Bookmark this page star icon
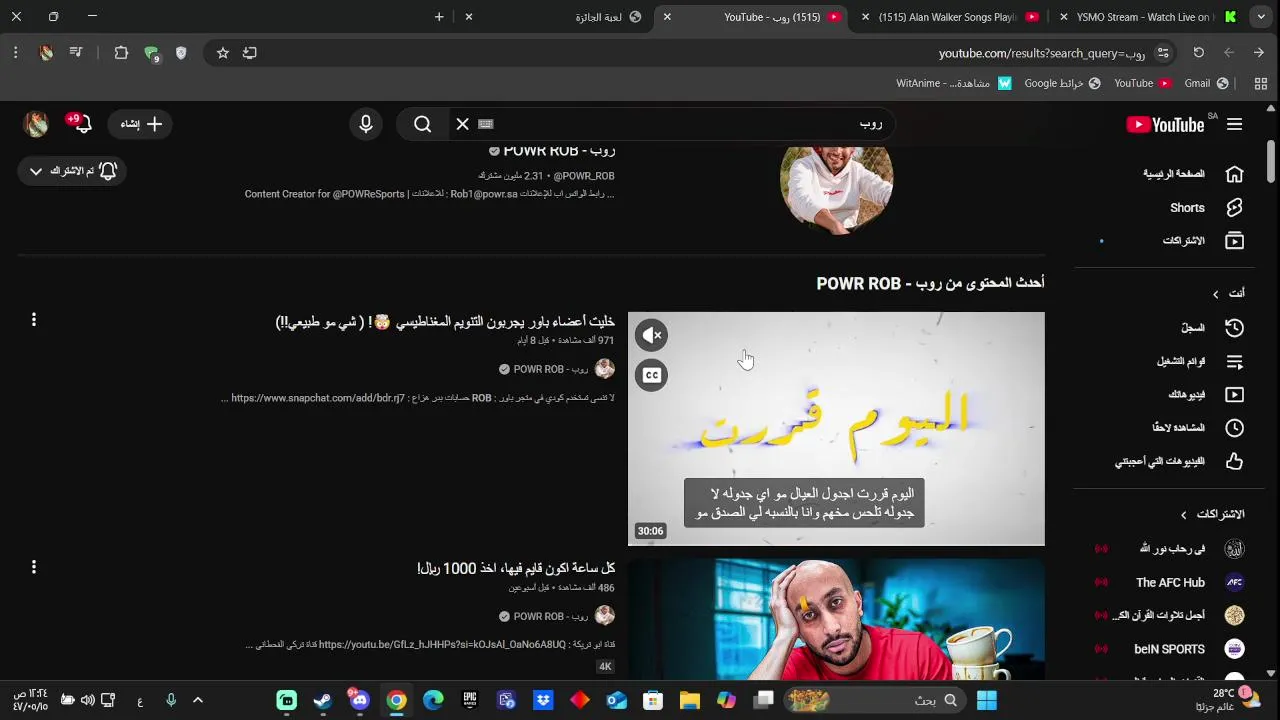 point(223,53)
